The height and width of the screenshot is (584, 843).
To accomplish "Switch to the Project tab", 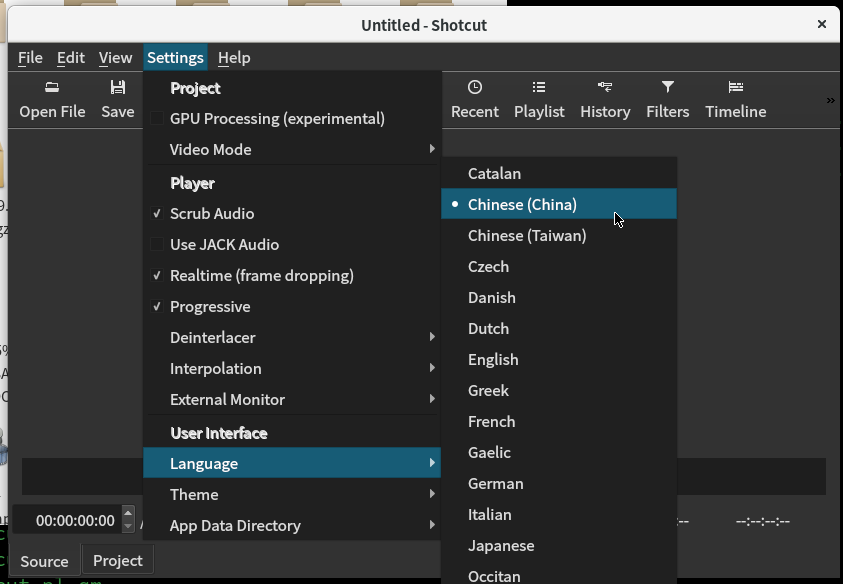I will tap(117, 560).
